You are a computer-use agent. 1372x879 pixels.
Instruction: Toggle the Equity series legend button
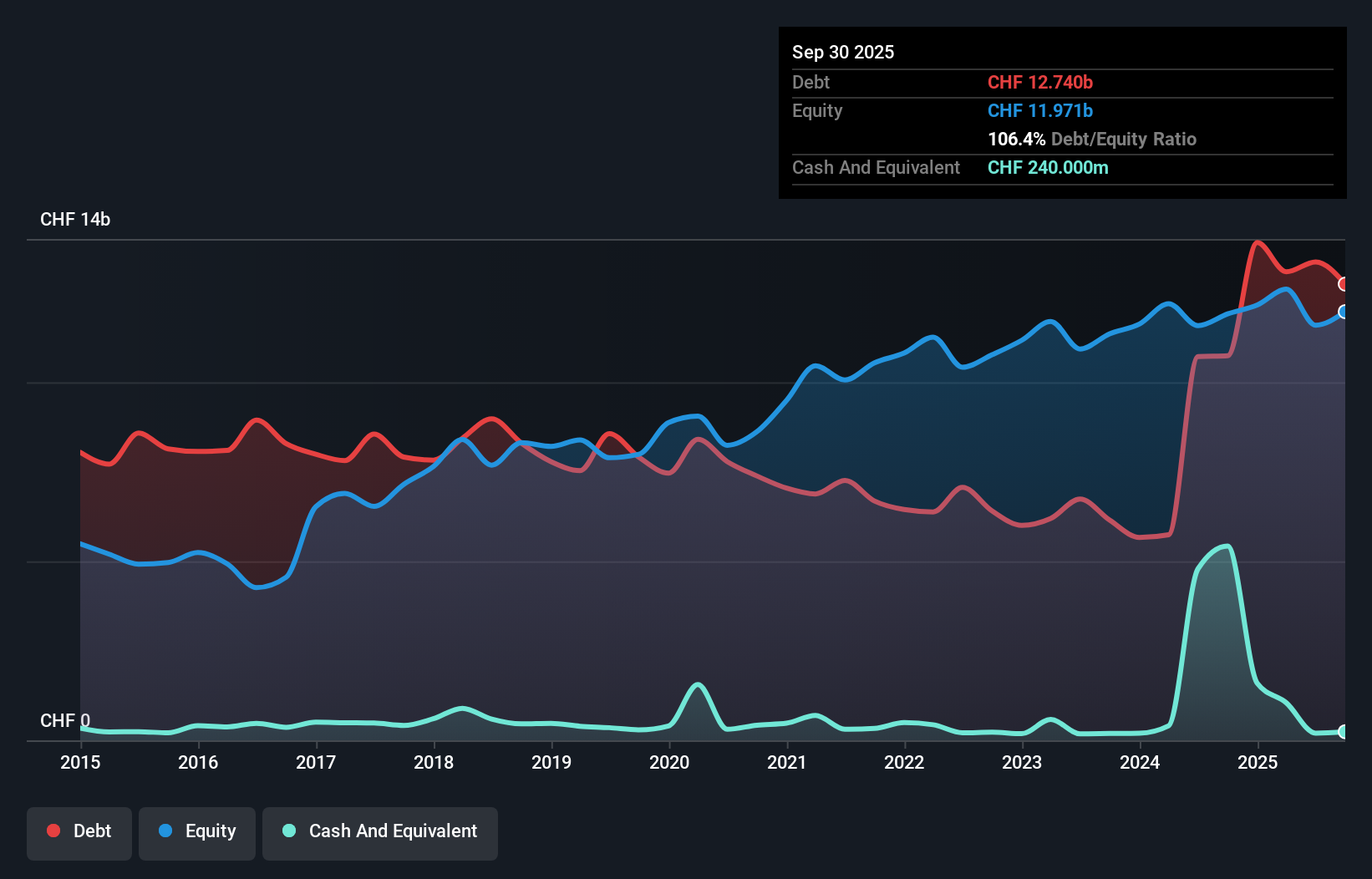click(197, 833)
